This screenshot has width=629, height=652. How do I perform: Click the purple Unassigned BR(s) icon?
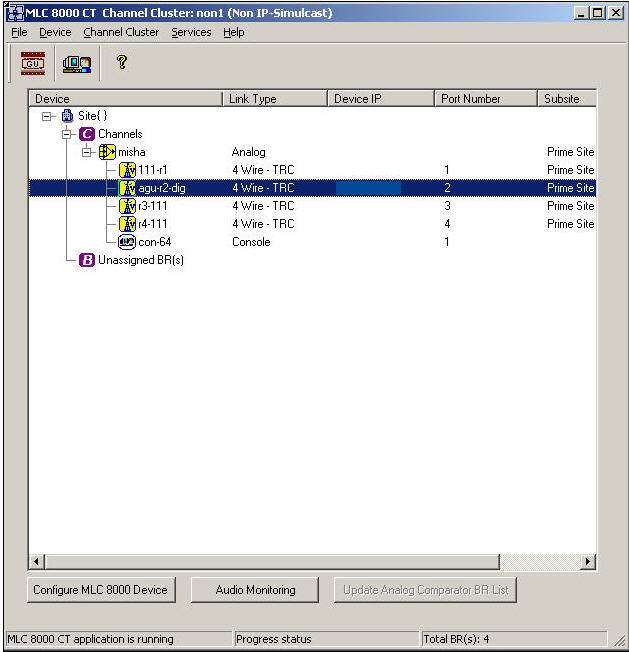coord(87,260)
